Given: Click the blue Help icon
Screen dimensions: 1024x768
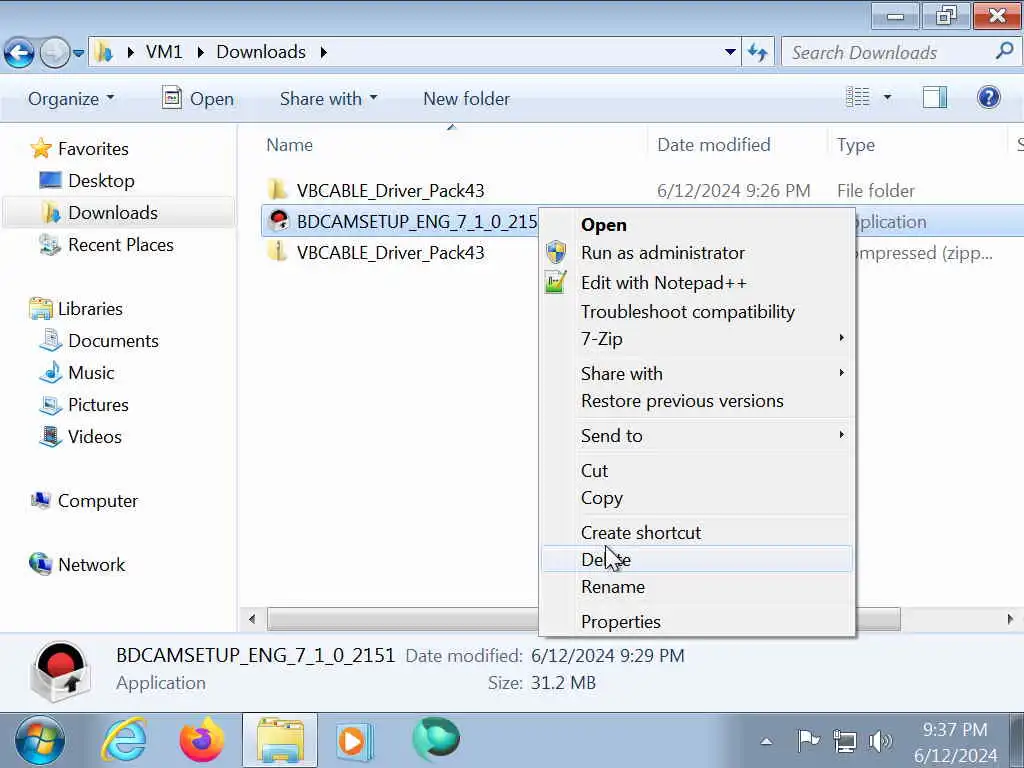Looking at the screenshot, I should coord(989,97).
